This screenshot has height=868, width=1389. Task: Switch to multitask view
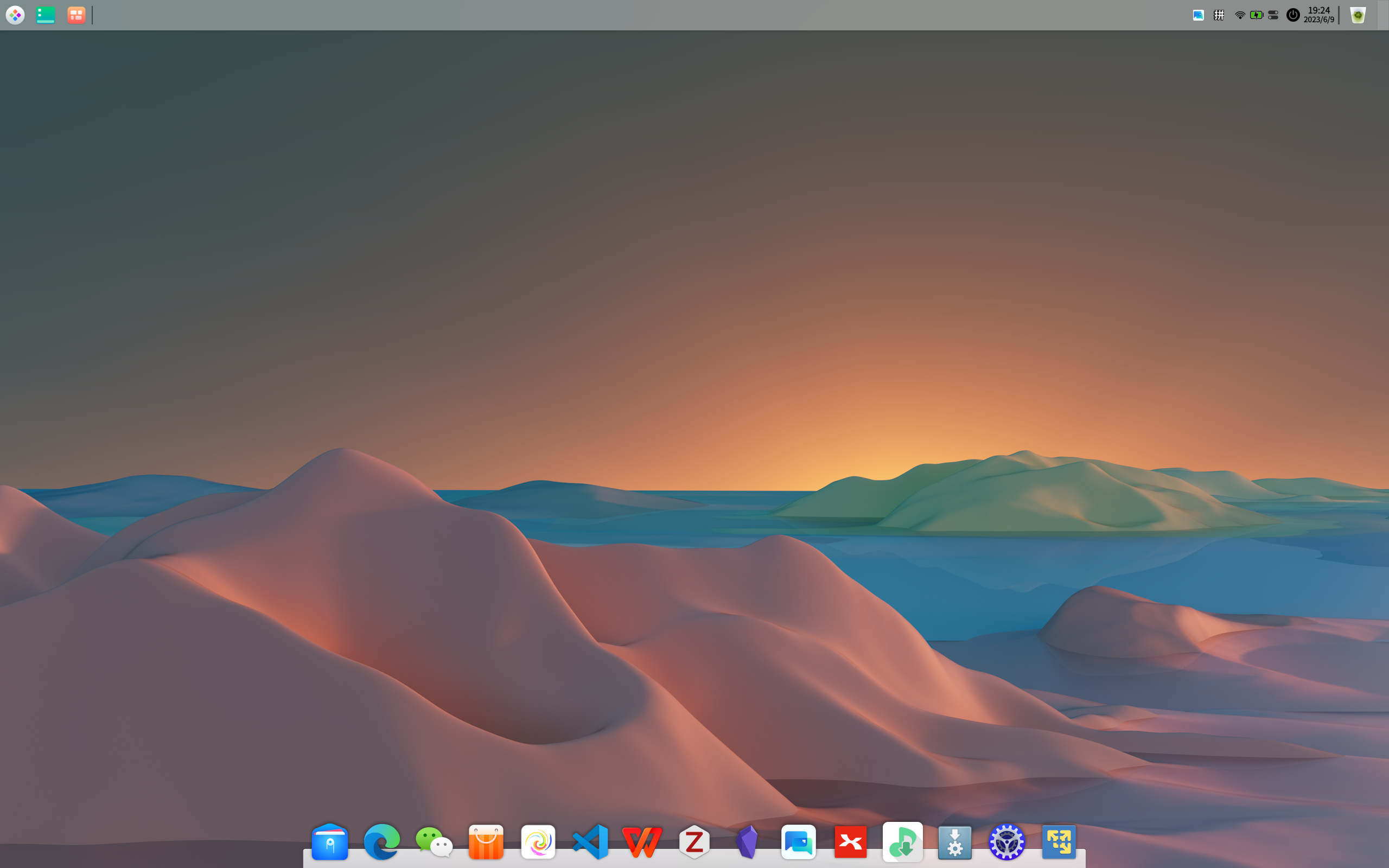tap(75, 15)
